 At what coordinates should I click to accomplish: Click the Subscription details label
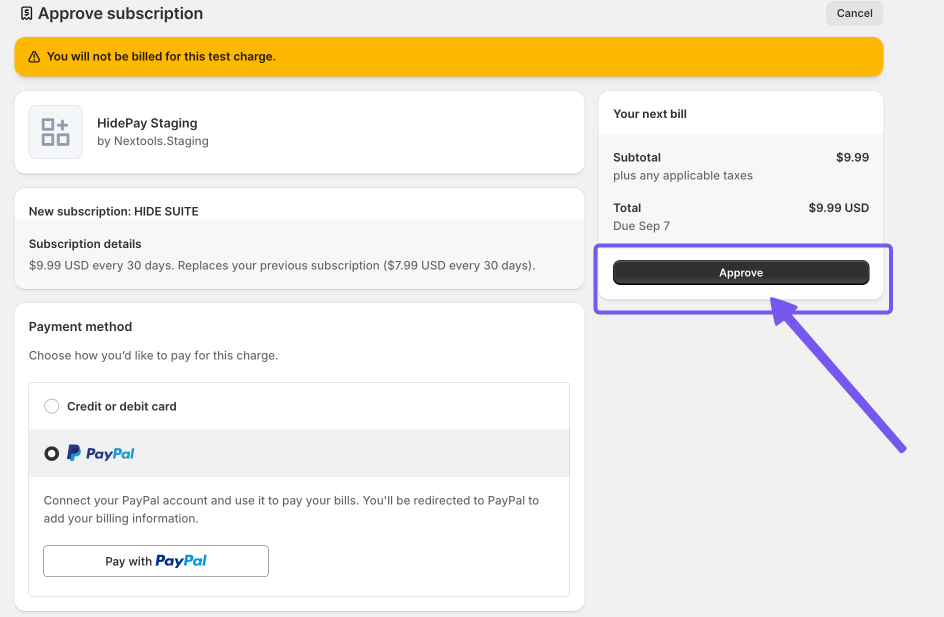pyautogui.click(x=85, y=244)
